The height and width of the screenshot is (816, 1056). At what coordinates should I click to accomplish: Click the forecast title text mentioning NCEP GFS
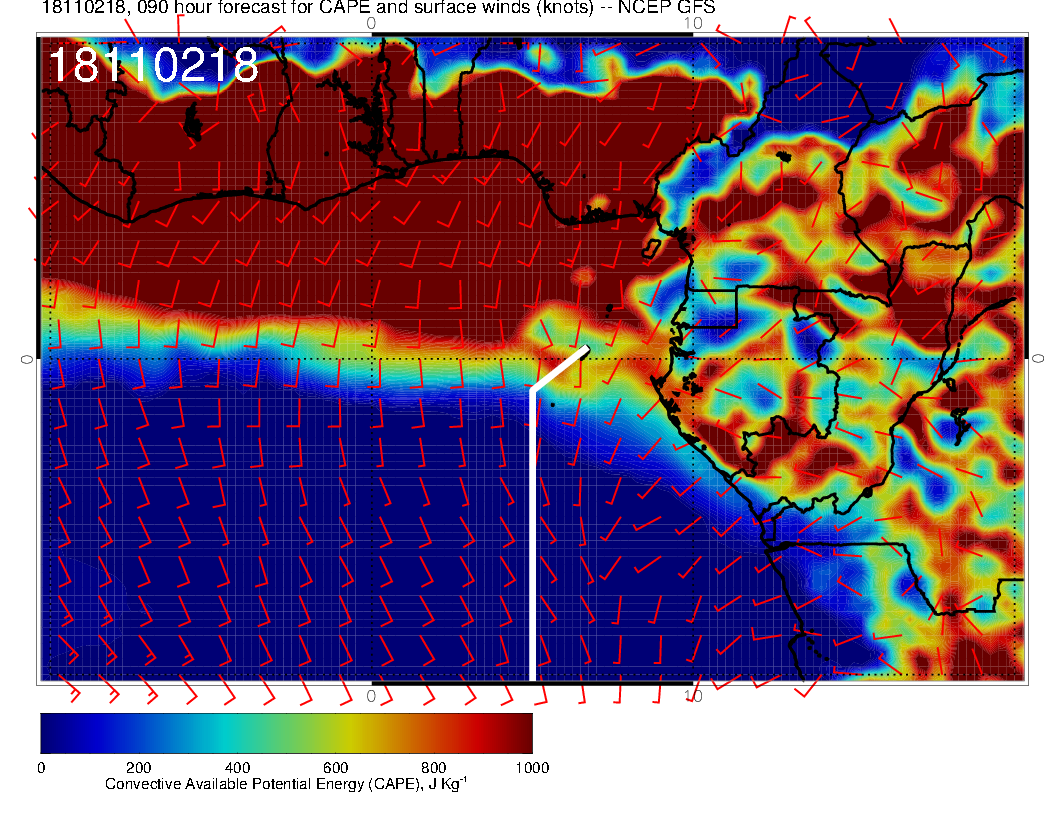(378, 7)
